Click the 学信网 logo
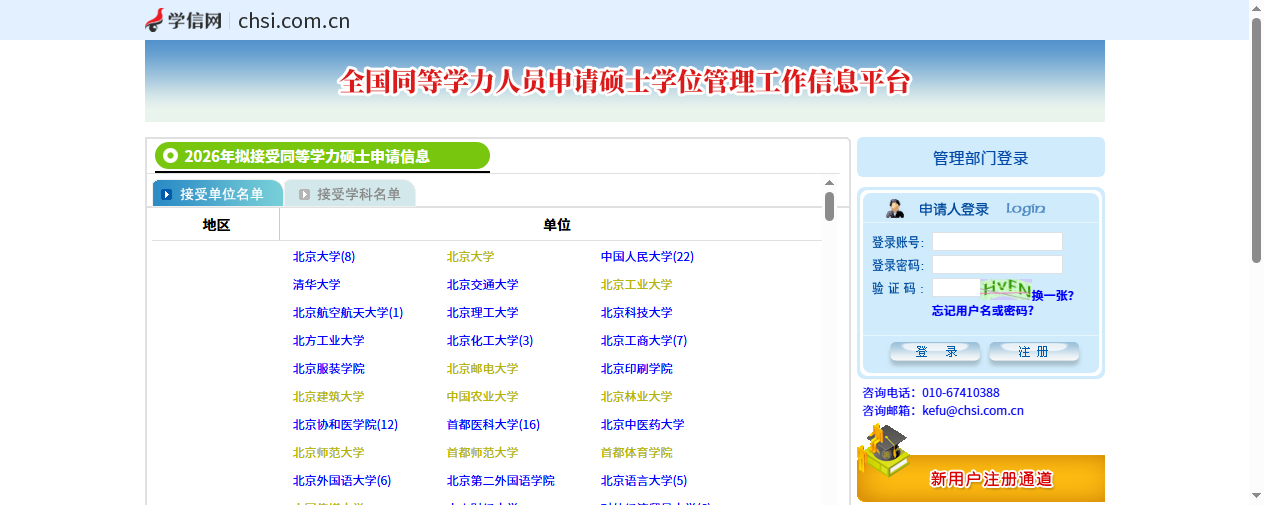1264x505 pixels. click(x=183, y=20)
